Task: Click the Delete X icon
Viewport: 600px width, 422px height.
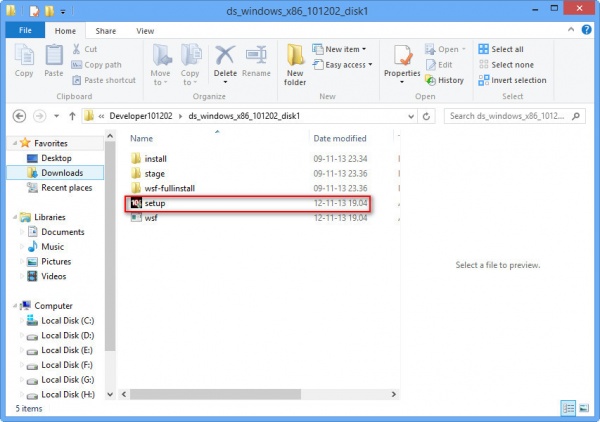Action: [225, 55]
